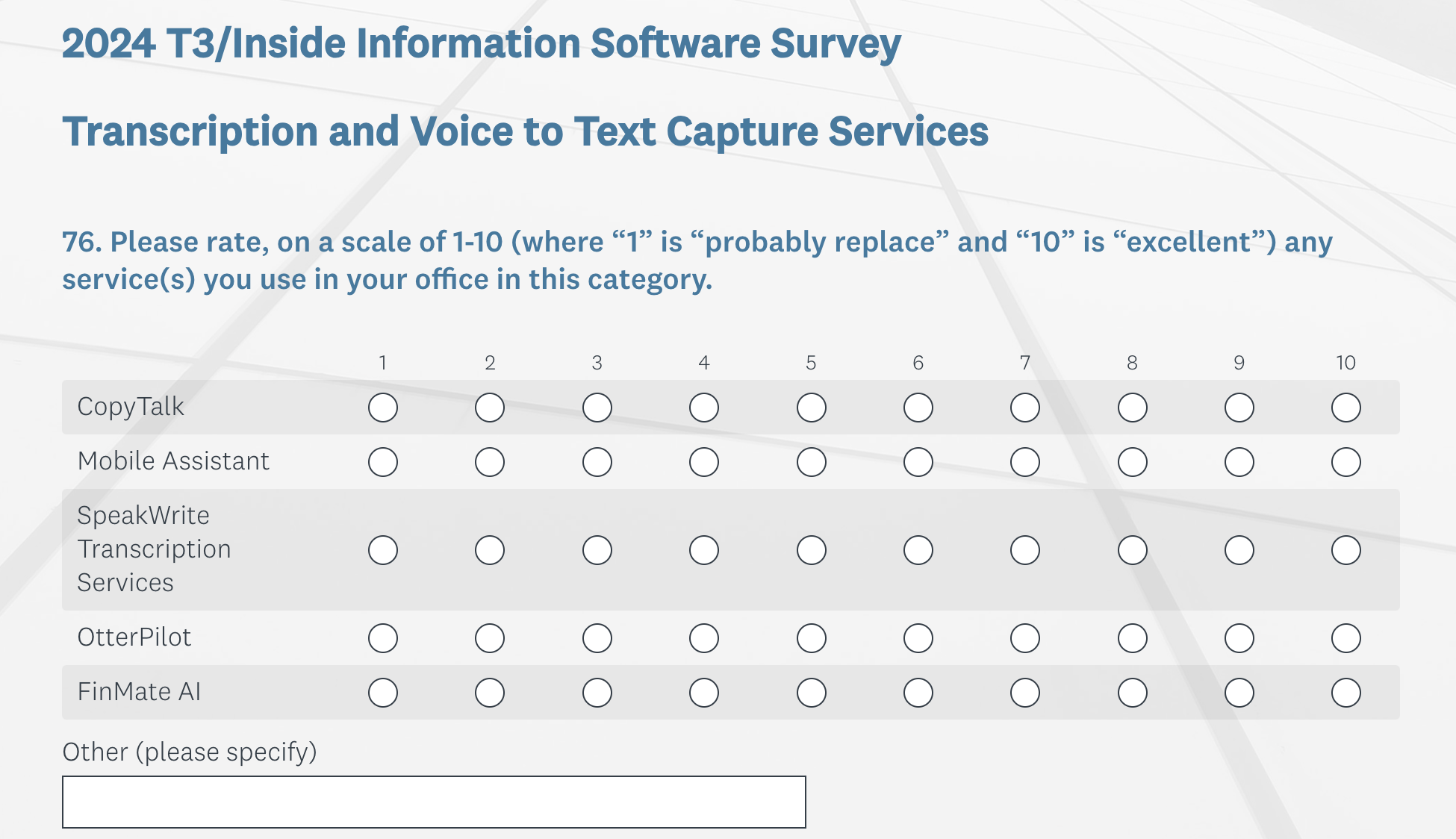Rate OtterPilot as 4
Screen dimensions: 1456x839
(704, 638)
